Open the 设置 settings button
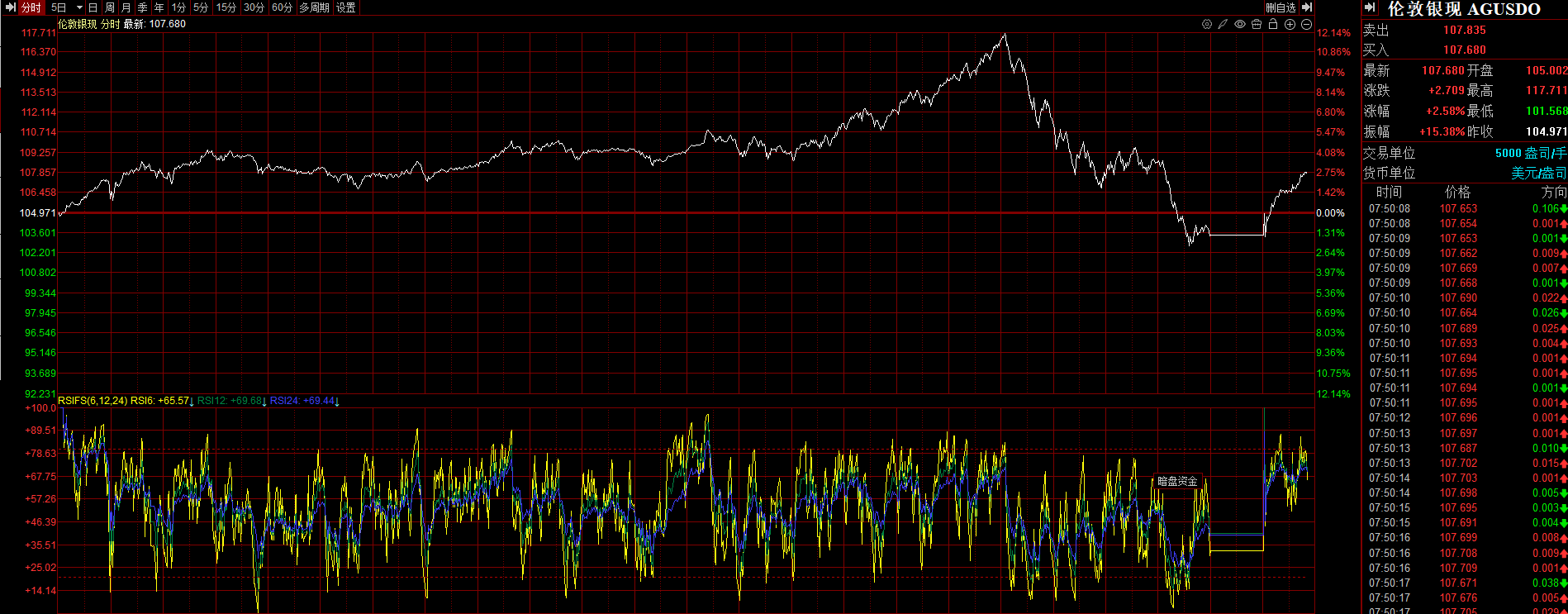Viewport: 1568px width, 614px height. click(x=346, y=7)
